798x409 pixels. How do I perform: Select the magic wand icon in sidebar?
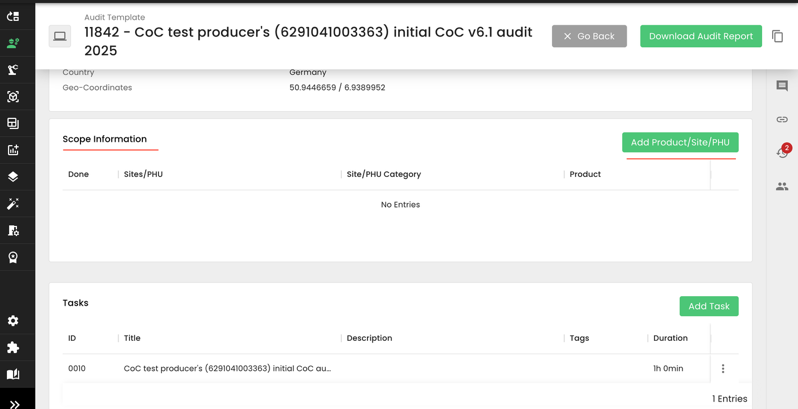coord(13,204)
